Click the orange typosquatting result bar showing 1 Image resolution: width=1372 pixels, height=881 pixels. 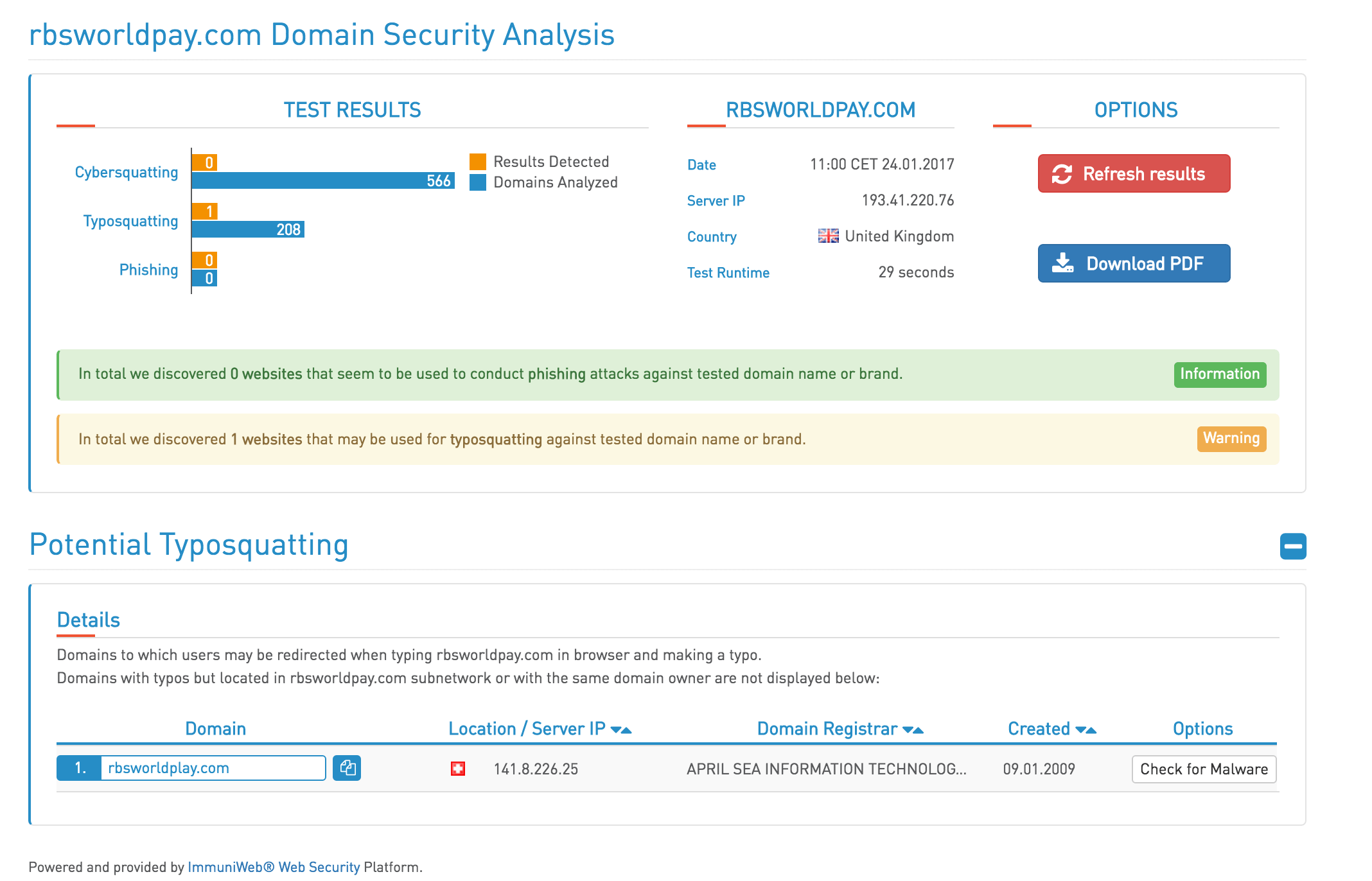[x=204, y=211]
